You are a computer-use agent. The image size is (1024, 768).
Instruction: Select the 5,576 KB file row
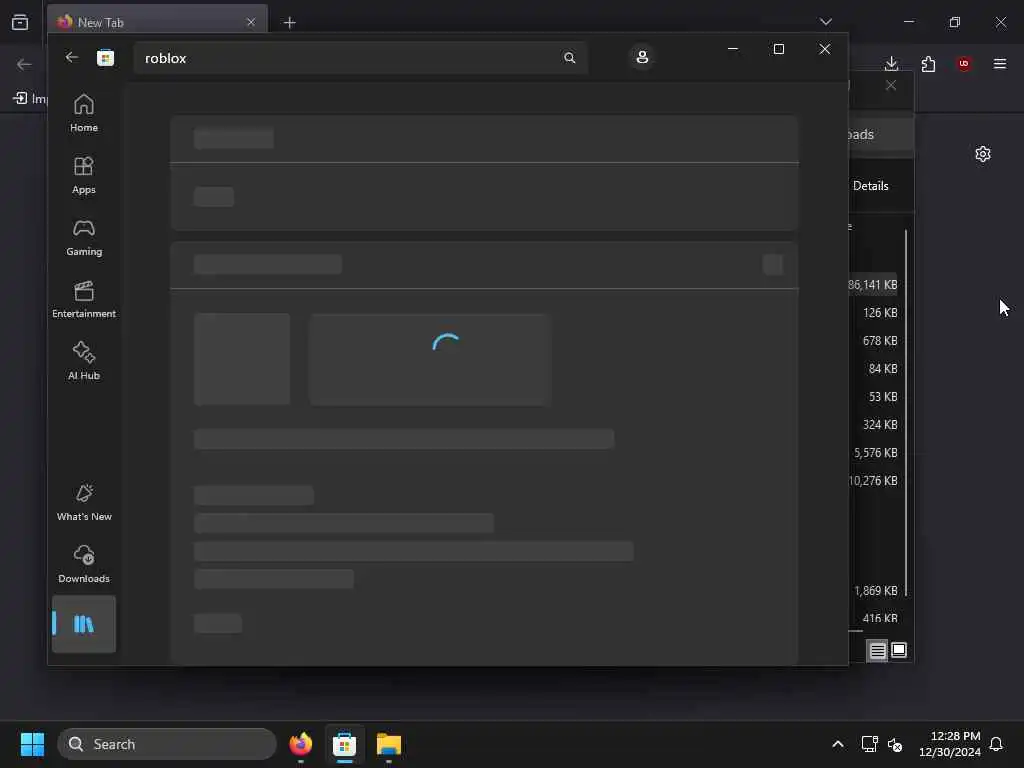pos(876,453)
